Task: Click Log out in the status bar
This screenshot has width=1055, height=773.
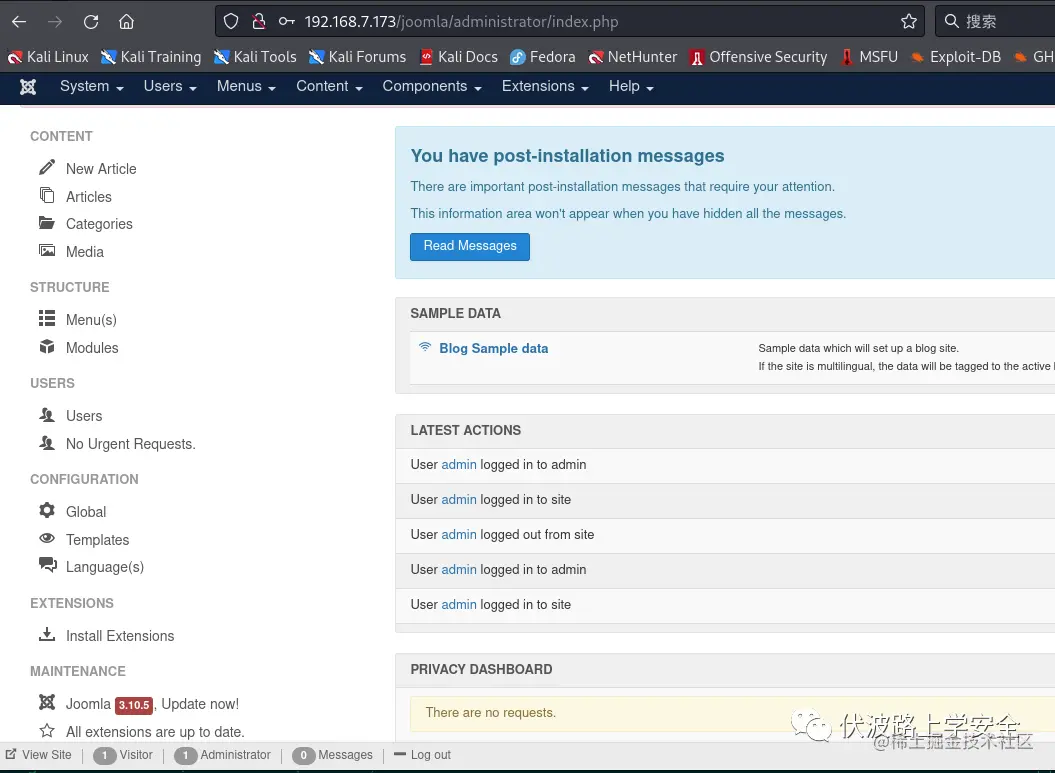Action: click(423, 755)
